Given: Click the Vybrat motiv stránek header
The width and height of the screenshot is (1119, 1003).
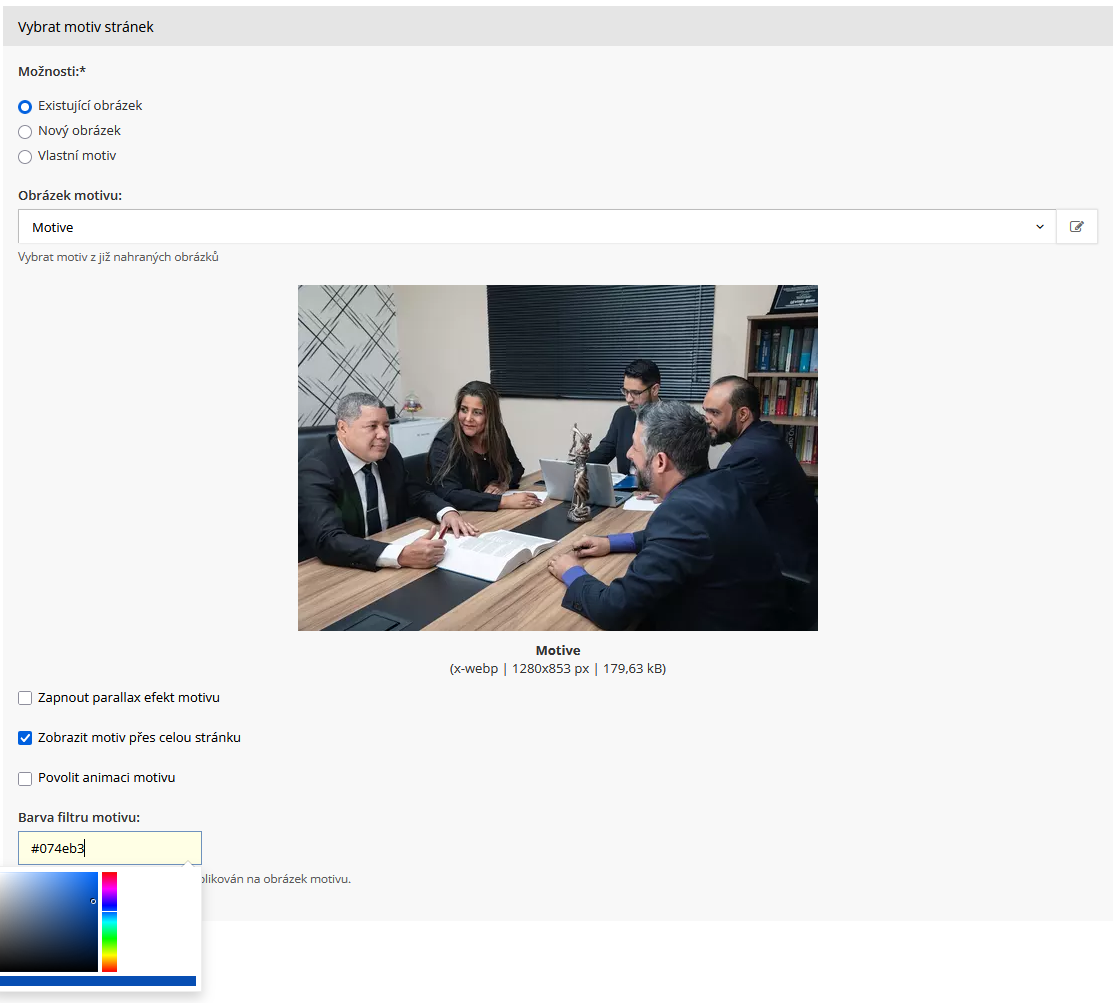Looking at the screenshot, I should (x=86, y=27).
